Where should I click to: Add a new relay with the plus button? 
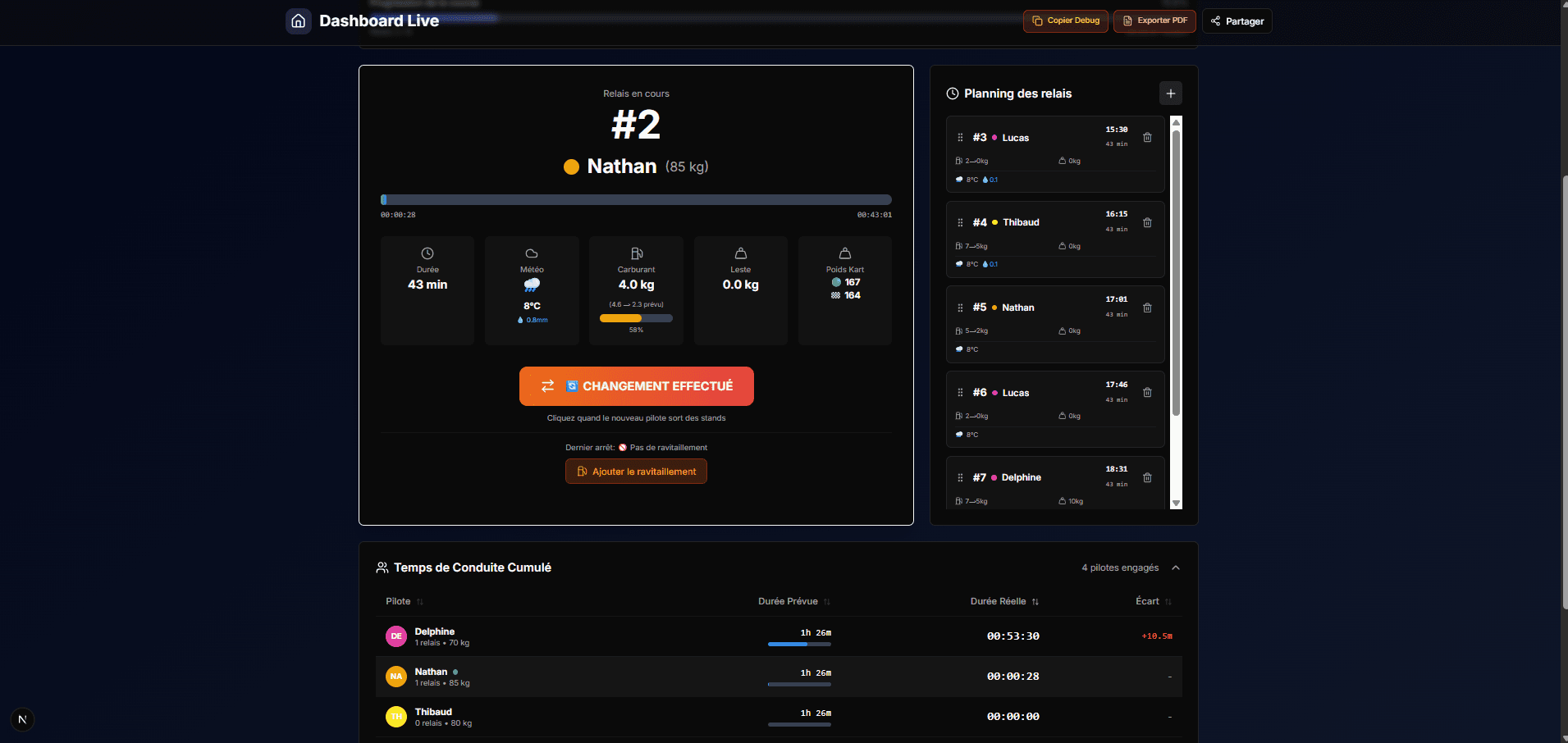point(1170,93)
